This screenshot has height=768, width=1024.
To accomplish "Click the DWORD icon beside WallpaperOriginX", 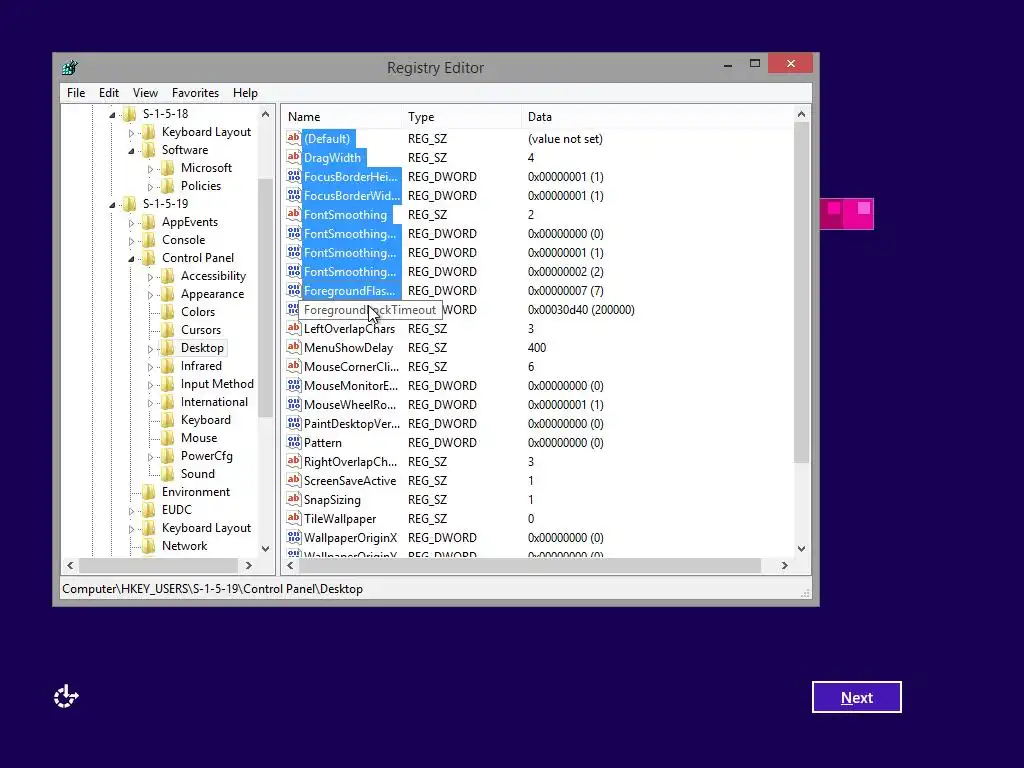I will [x=294, y=537].
